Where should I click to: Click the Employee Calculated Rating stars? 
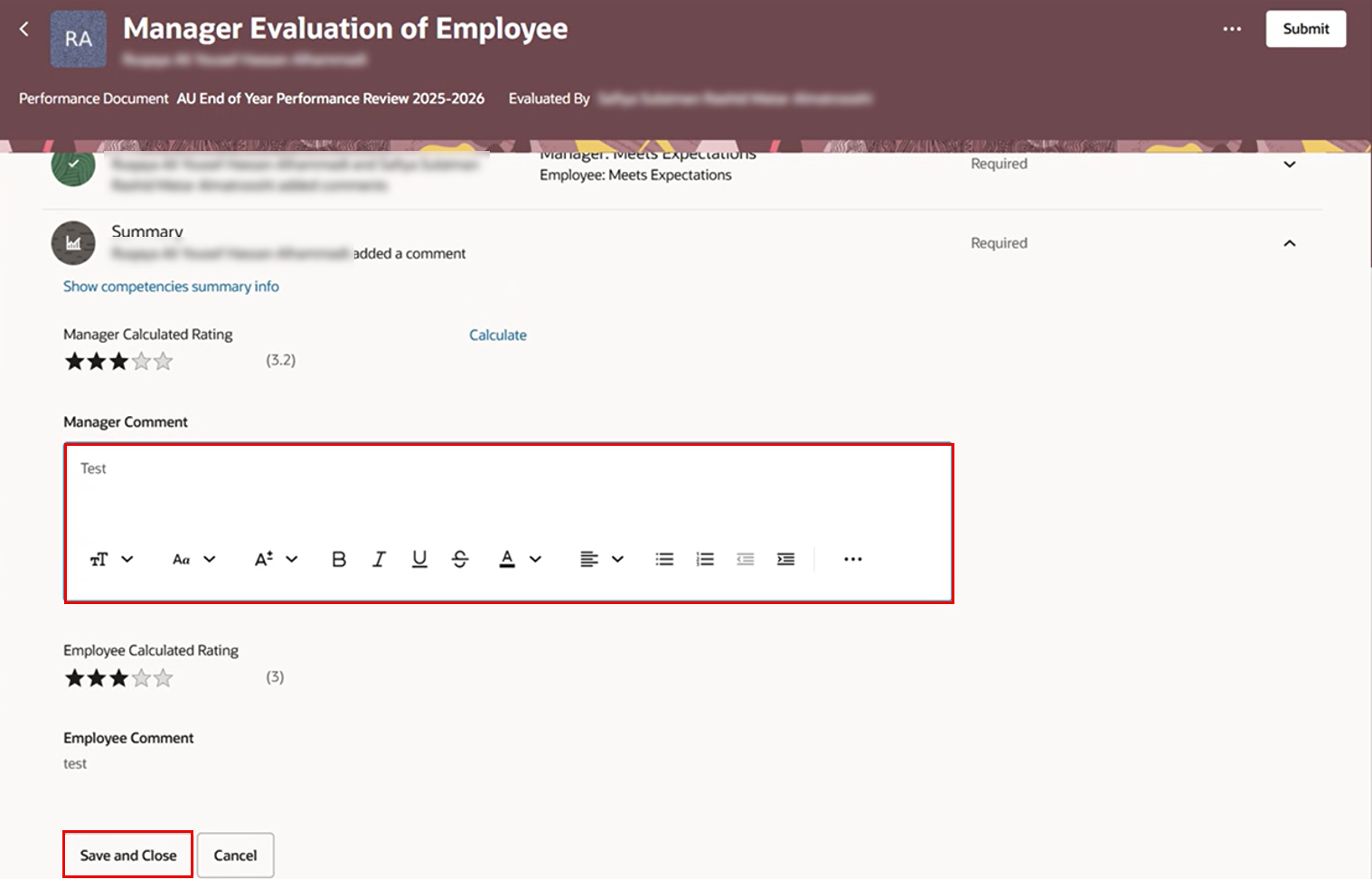118,678
